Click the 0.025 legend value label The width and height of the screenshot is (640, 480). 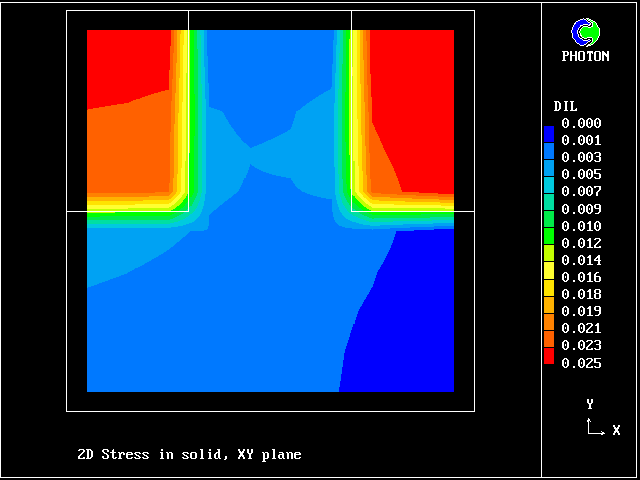581,363
